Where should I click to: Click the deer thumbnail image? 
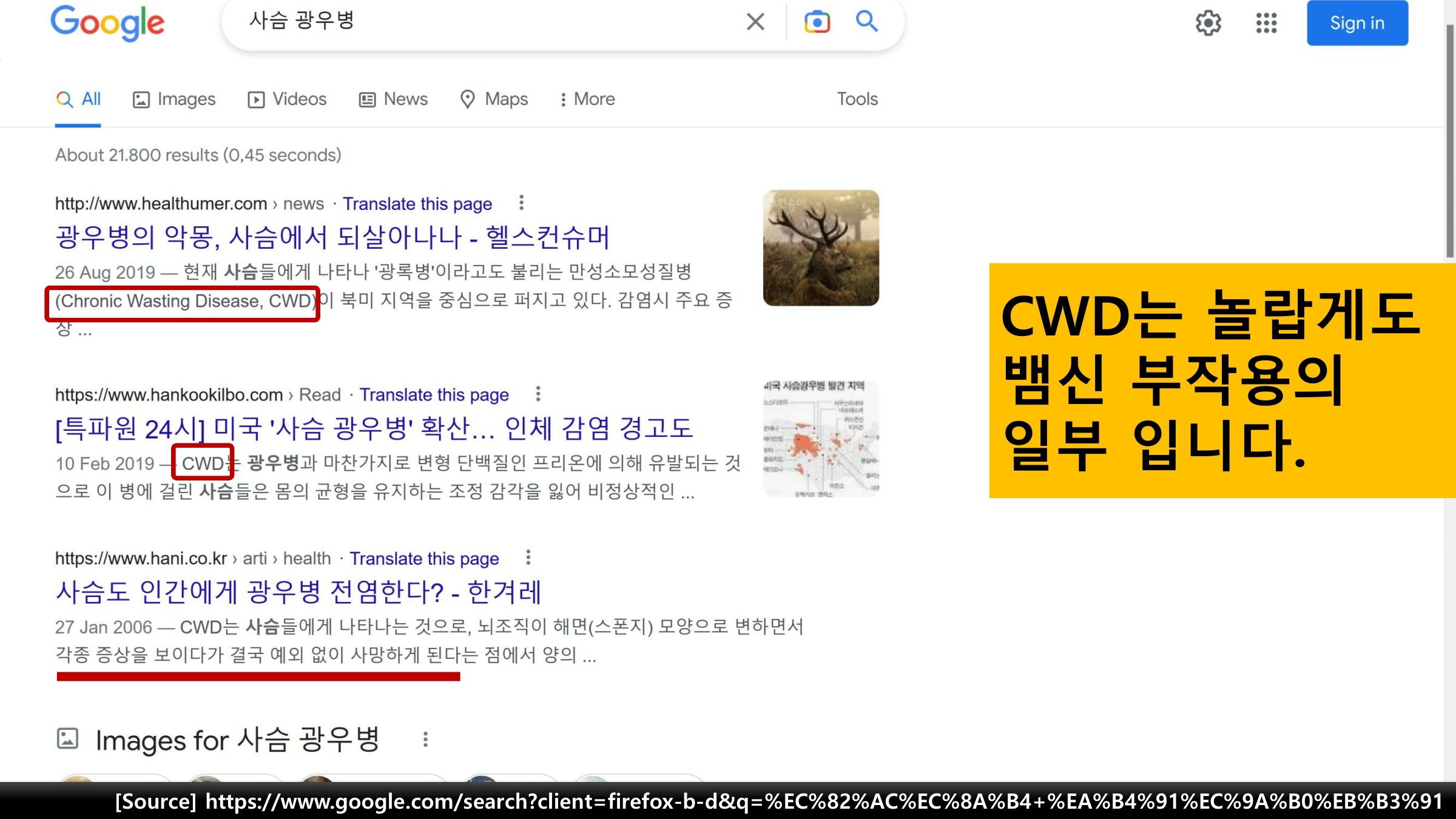tap(820, 248)
